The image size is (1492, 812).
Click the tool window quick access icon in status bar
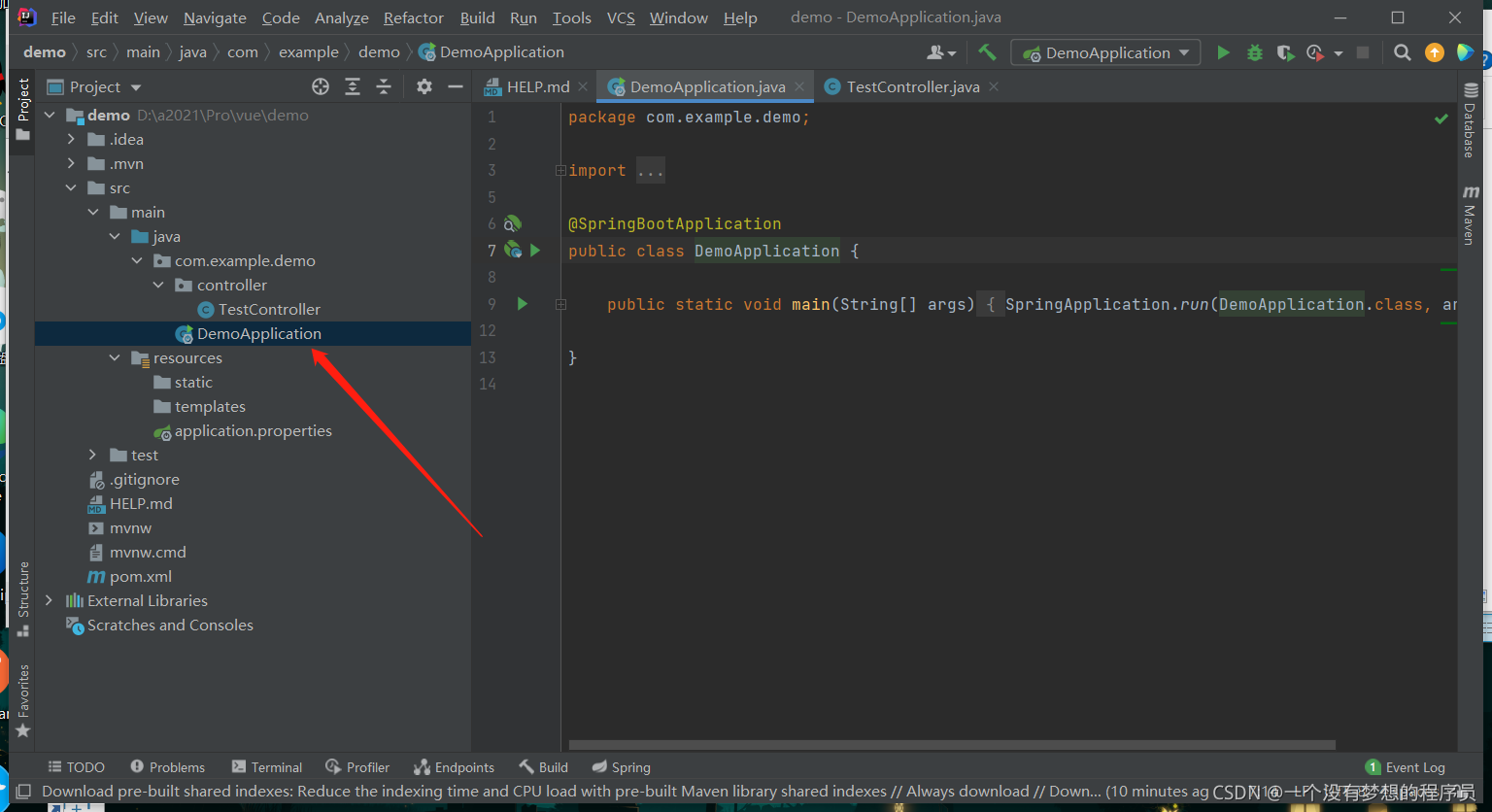[x=24, y=792]
